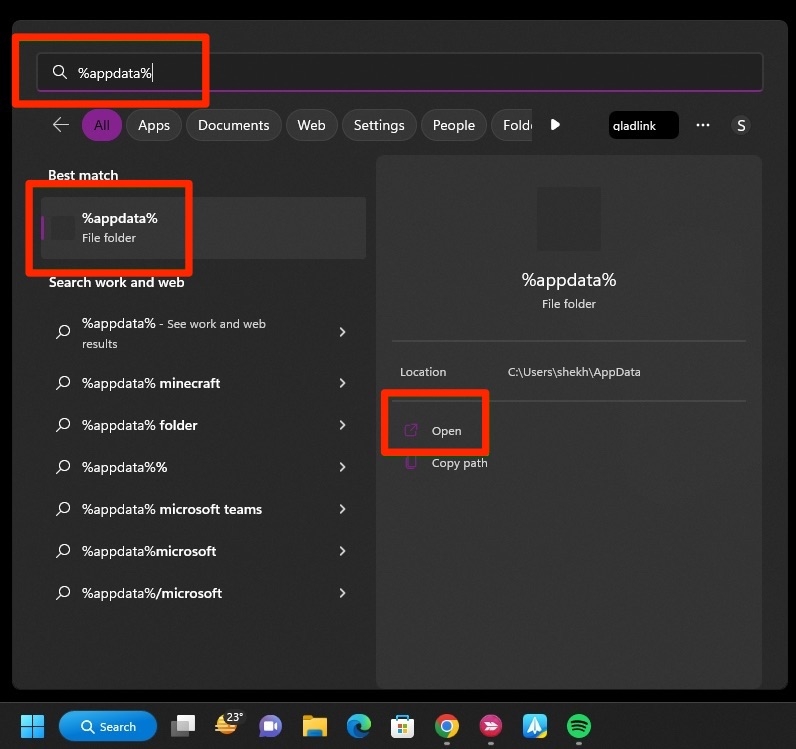Expand %appdata% folder suggestion chevron
The image size is (796, 749).
[x=342, y=425]
